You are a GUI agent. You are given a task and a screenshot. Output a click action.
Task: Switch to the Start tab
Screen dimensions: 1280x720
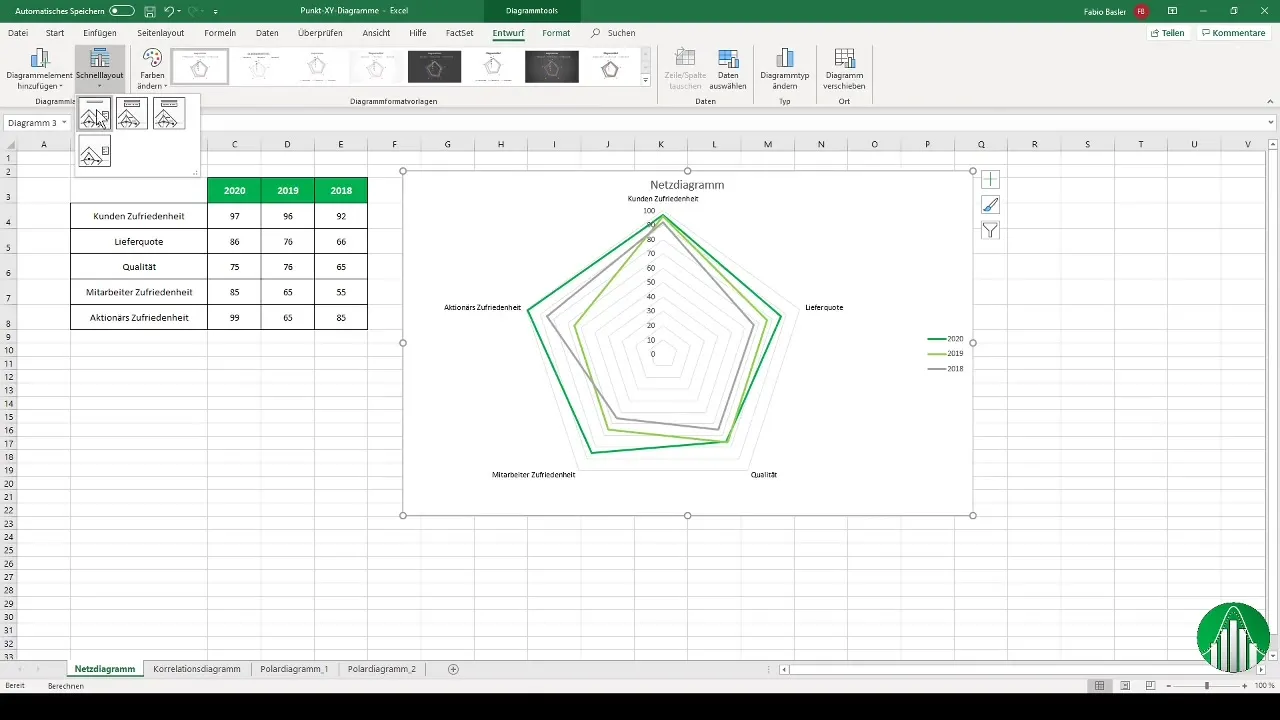55,33
